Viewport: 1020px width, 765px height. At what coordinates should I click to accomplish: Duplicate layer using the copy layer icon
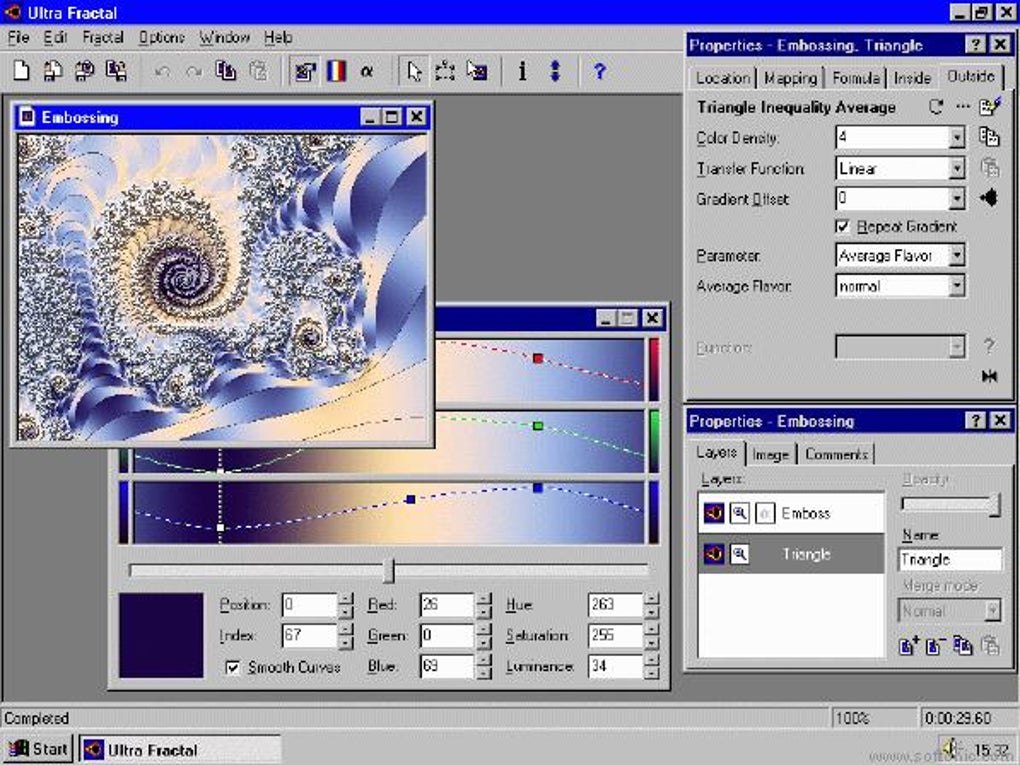click(x=963, y=645)
